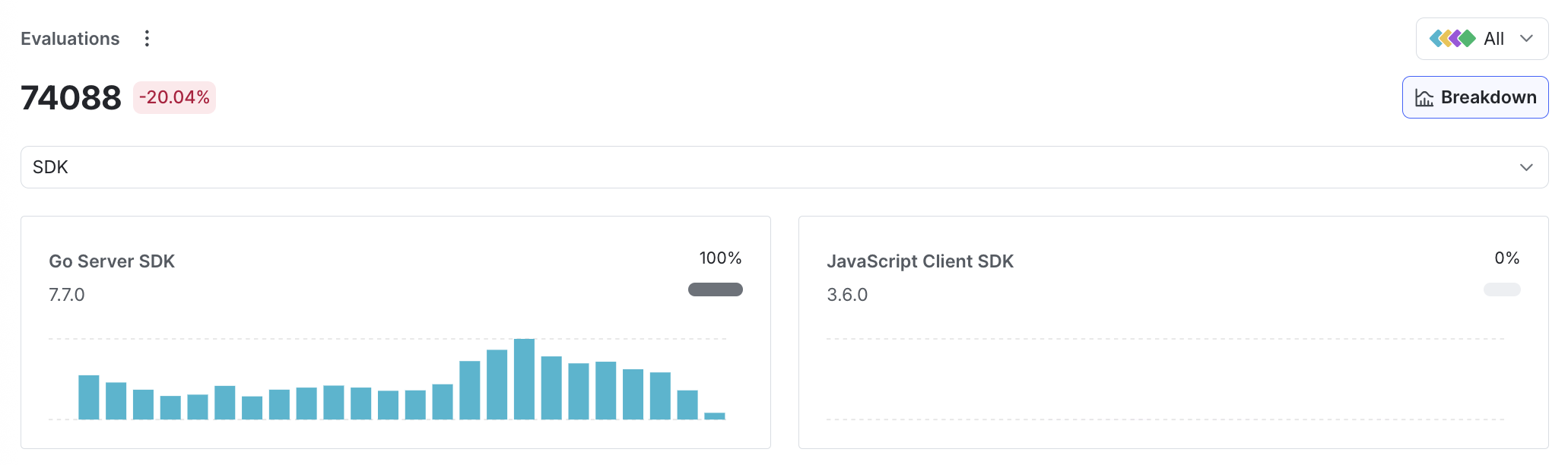Click the Evaluations section heading

tap(70, 39)
